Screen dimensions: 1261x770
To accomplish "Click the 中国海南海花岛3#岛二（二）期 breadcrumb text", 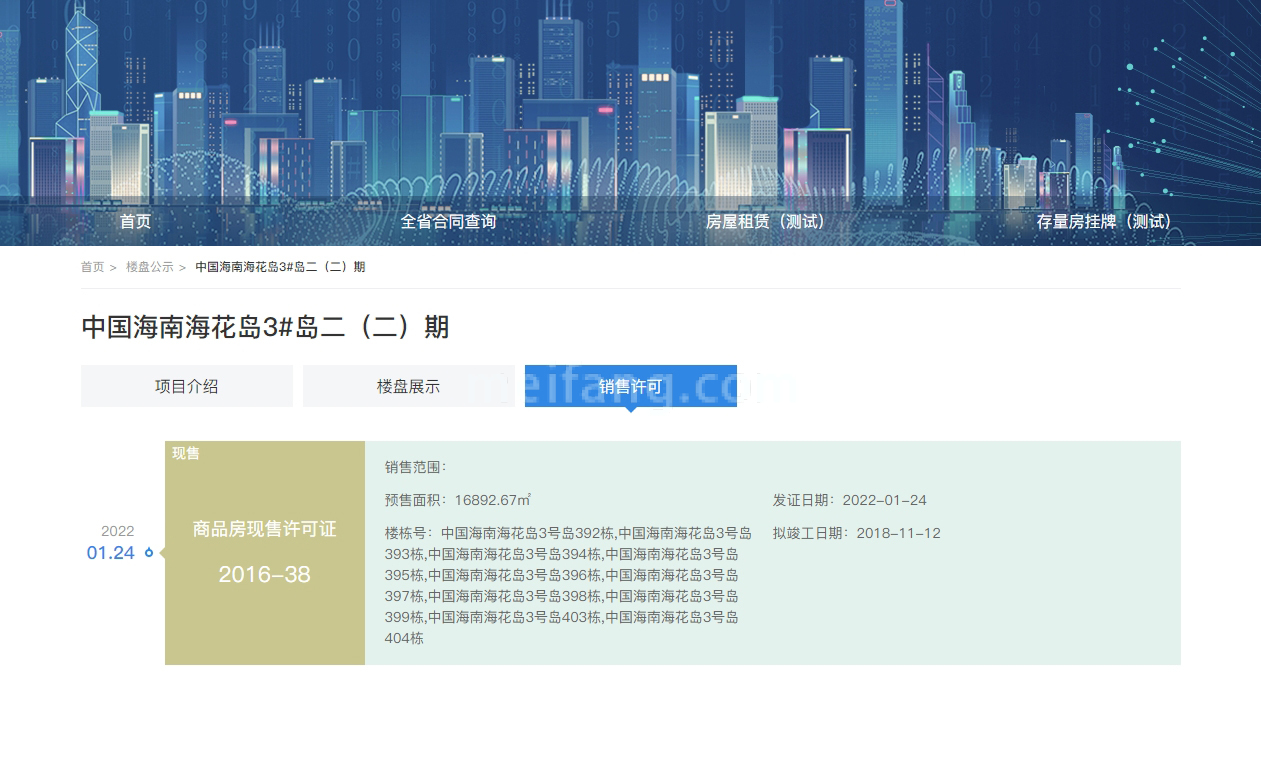I will tap(280, 267).
